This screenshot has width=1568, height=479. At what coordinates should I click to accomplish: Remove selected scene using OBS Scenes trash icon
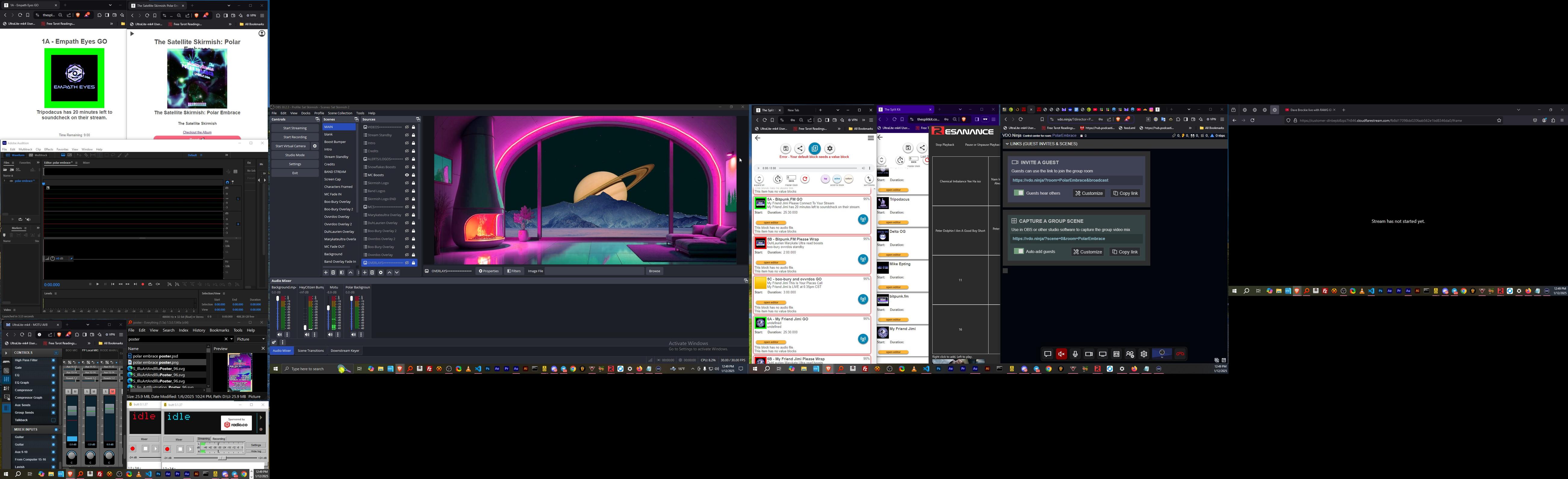click(x=334, y=272)
